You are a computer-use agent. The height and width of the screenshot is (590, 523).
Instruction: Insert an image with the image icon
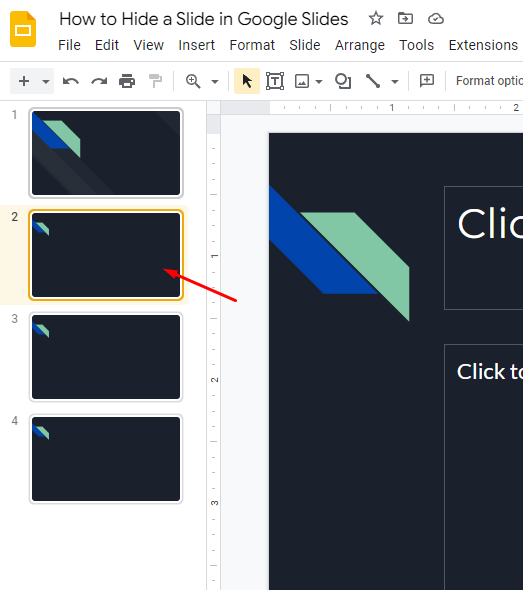pyautogui.click(x=302, y=81)
